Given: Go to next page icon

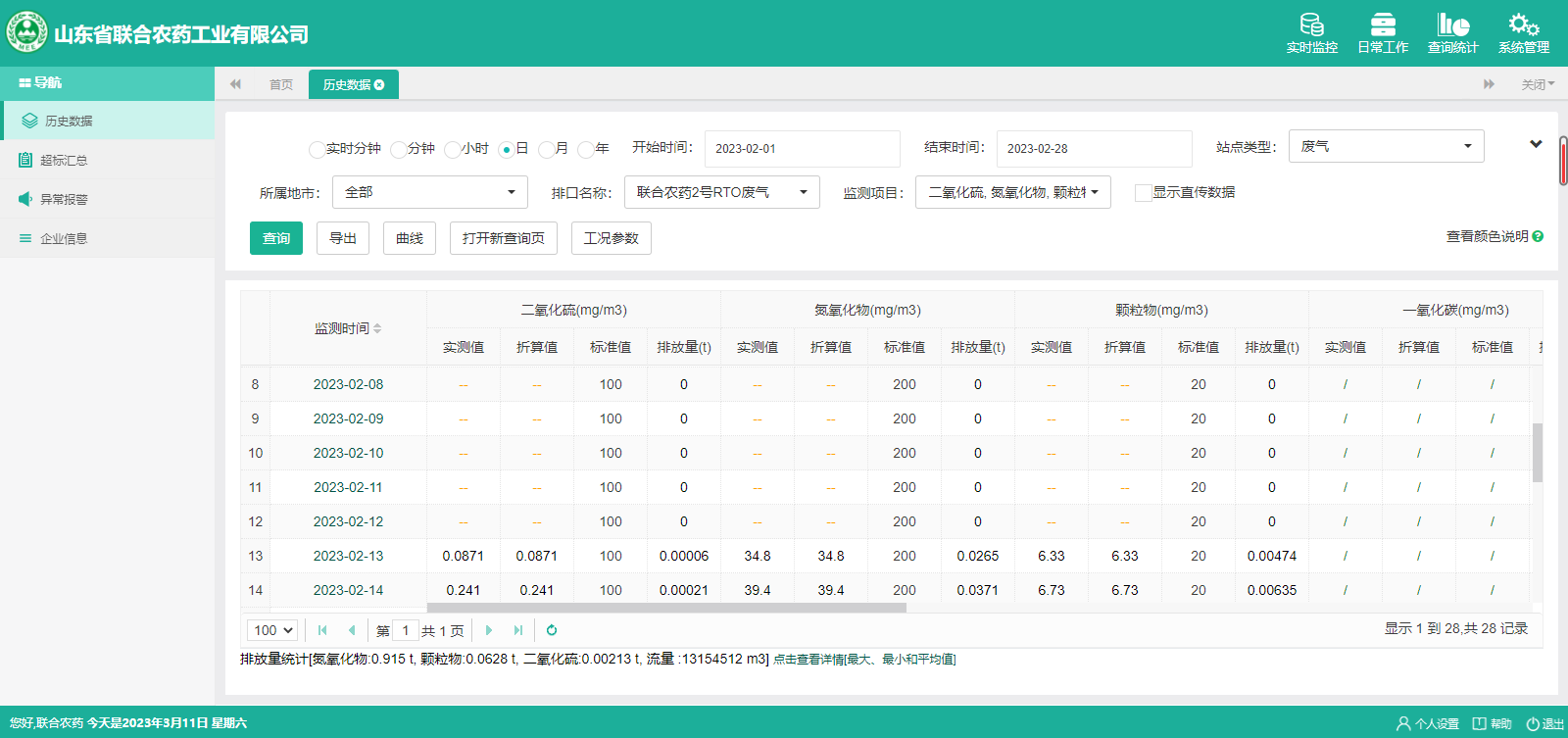Looking at the screenshot, I should click(489, 630).
